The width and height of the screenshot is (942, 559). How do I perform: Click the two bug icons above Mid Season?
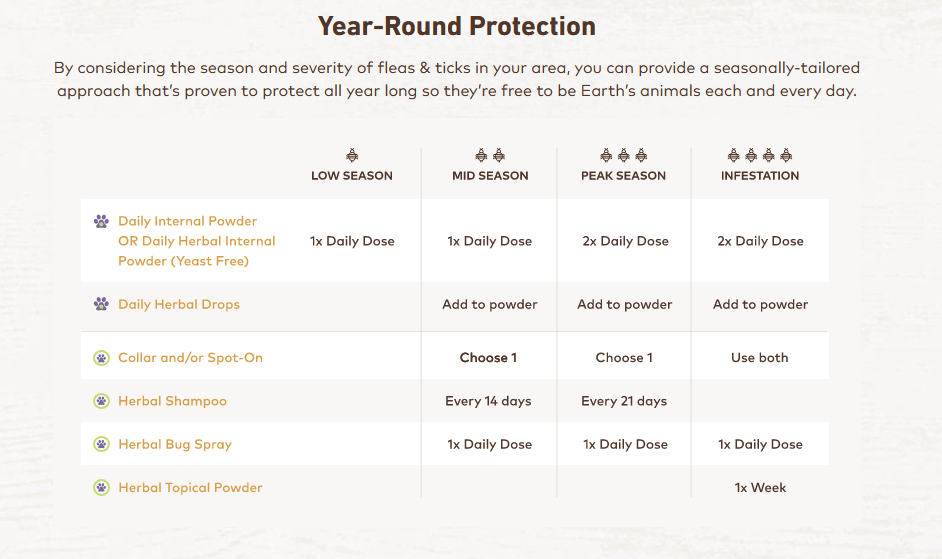(490, 155)
